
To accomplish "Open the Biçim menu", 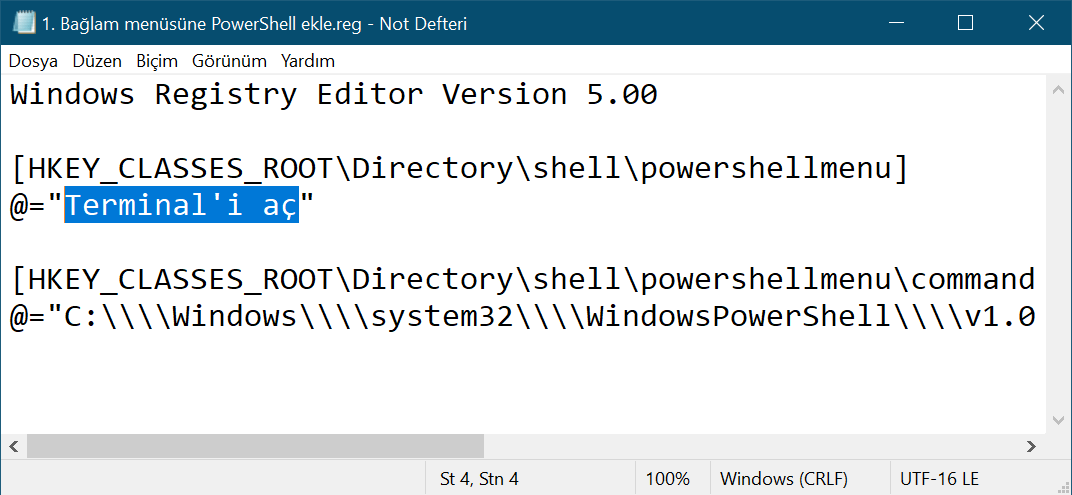I will click(156, 61).
